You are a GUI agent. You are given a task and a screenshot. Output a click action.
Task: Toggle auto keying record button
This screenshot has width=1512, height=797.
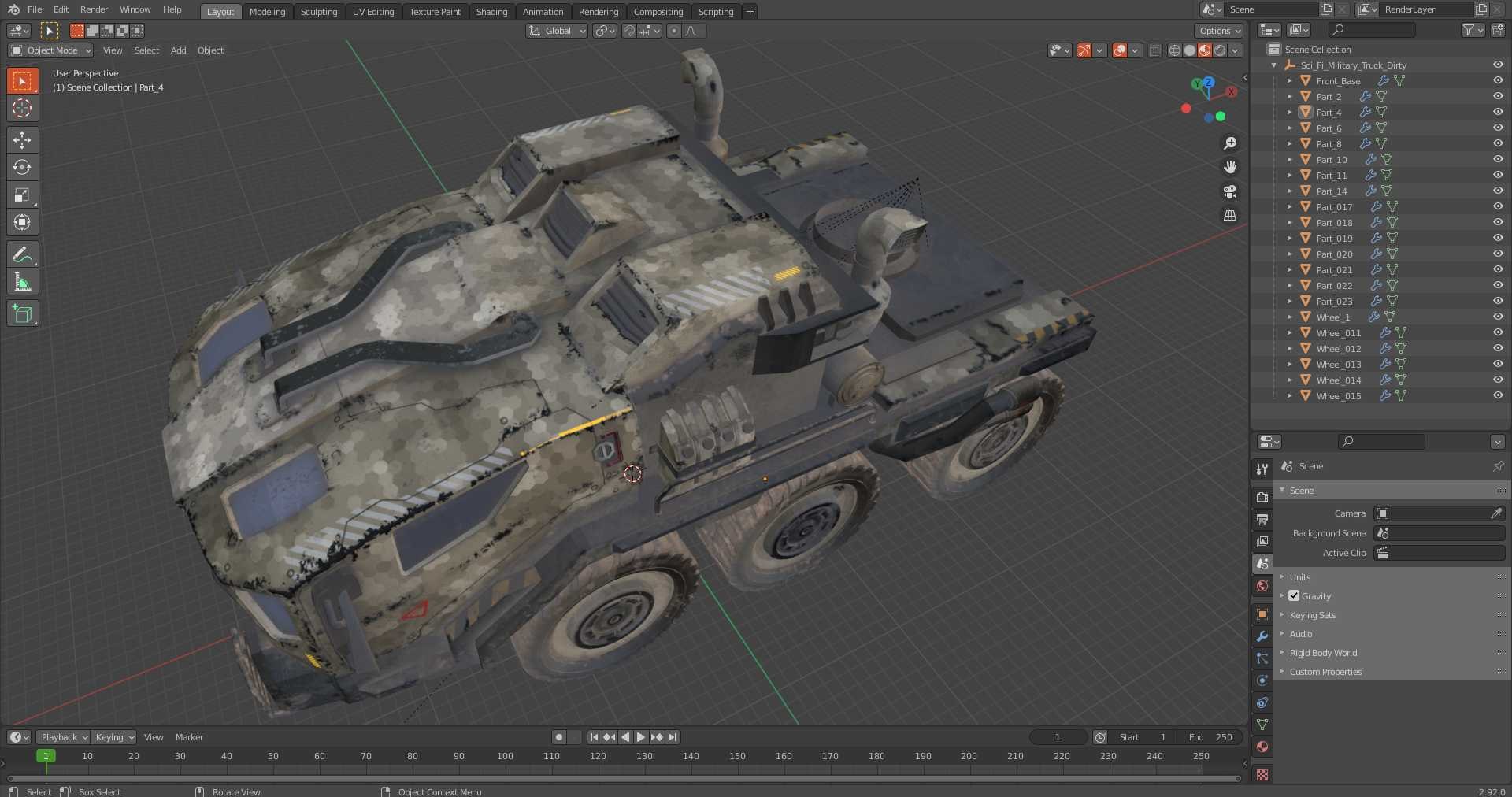click(x=559, y=737)
